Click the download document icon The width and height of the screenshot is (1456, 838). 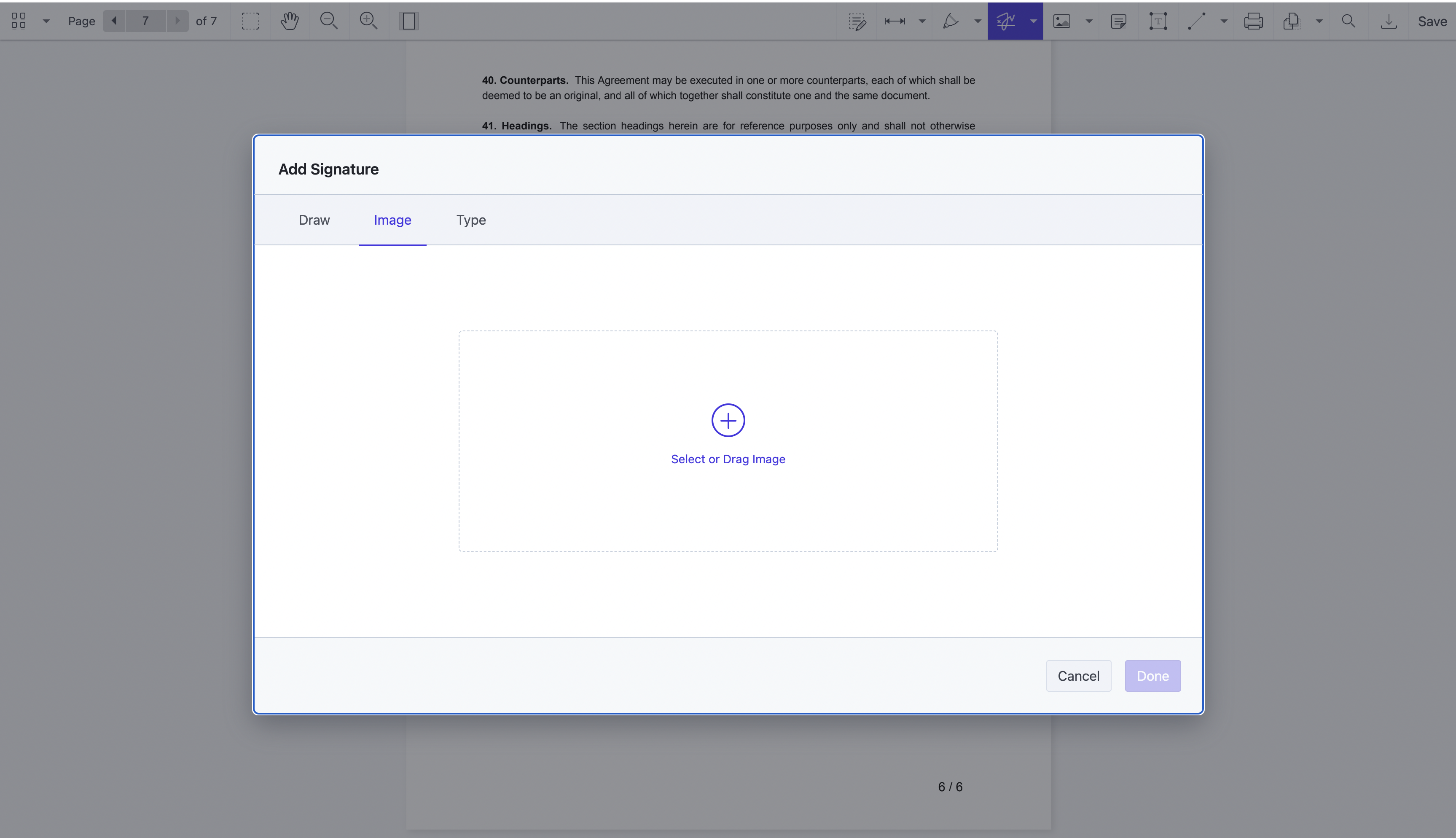click(x=1388, y=21)
